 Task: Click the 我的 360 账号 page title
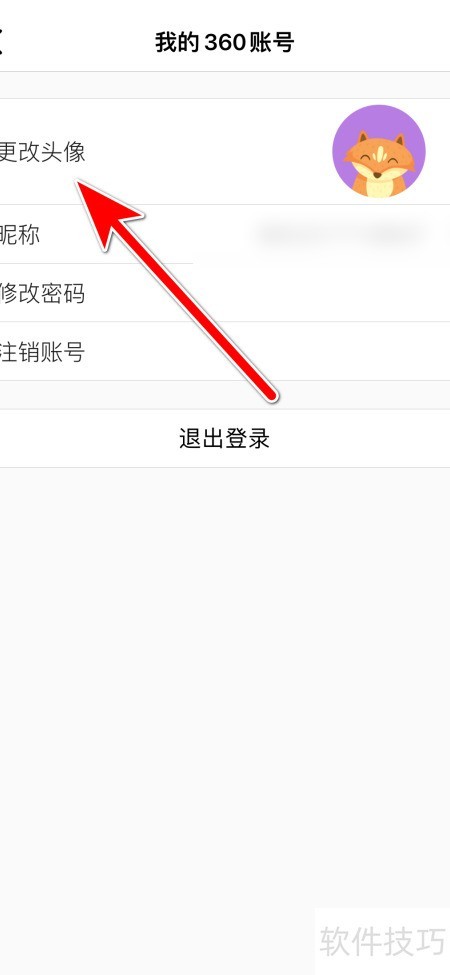224,42
